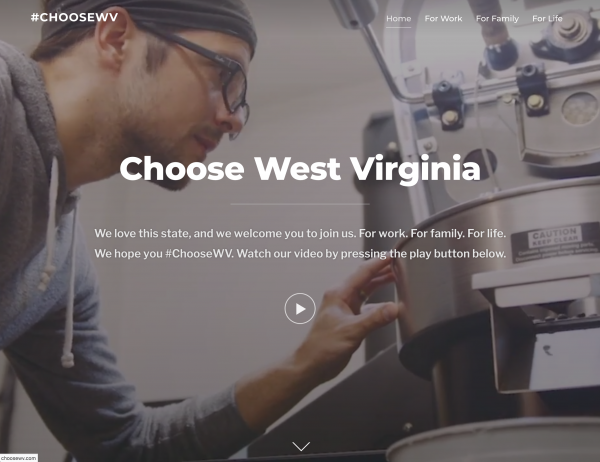Click the circular play icon
Screen dimensions: 600x462
coord(300,309)
